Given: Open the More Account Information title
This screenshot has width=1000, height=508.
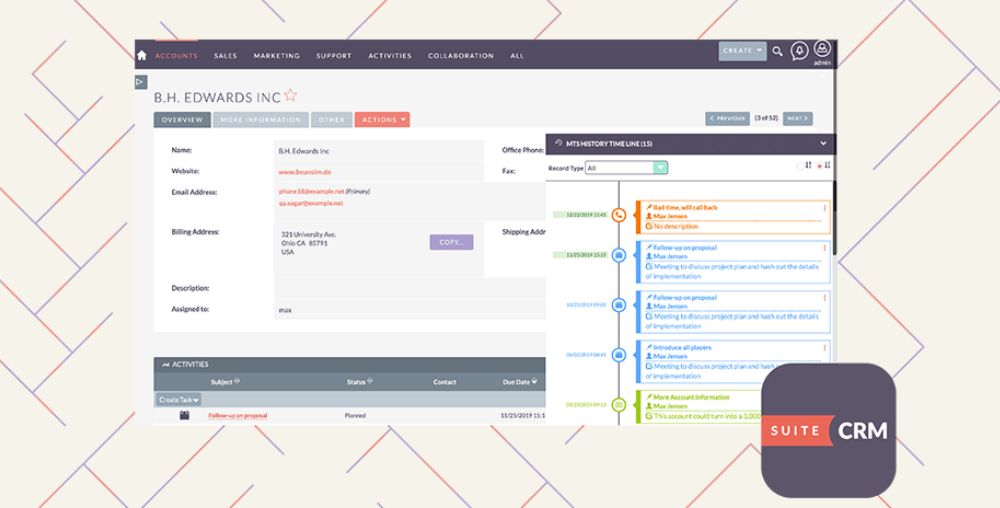Looking at the screenshot, I should (691, 398).
